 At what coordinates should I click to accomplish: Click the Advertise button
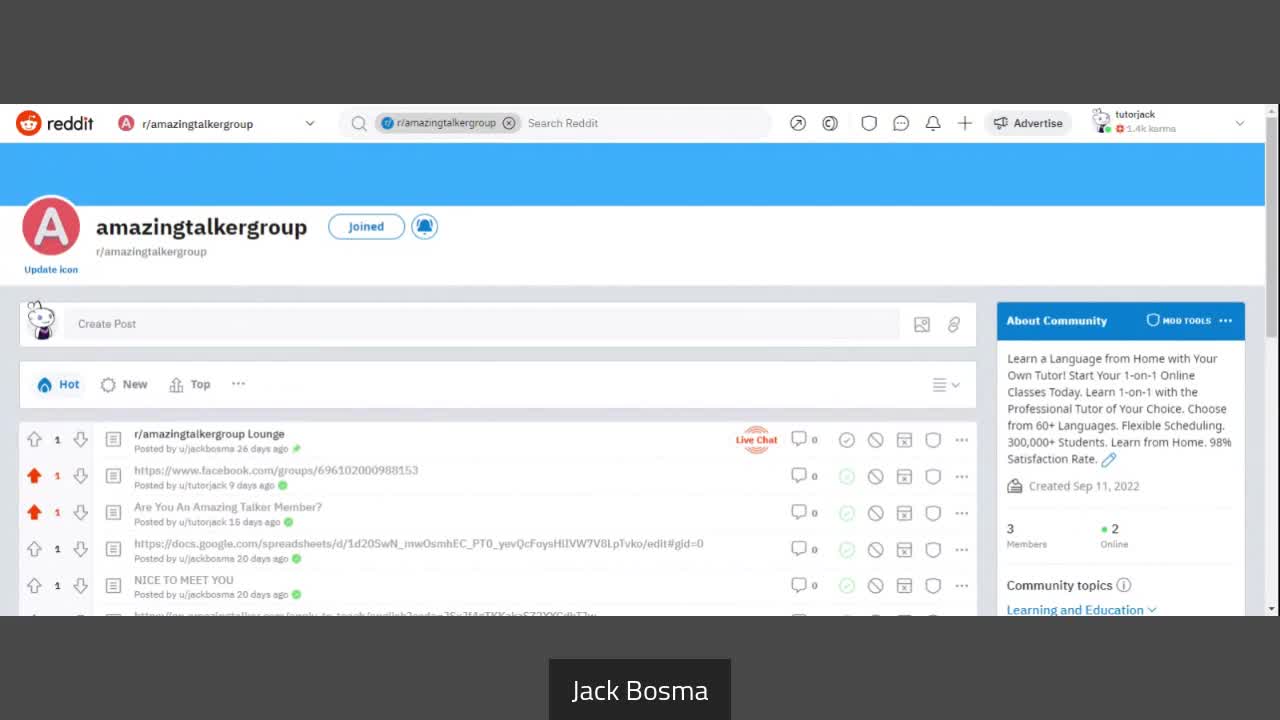point(1028,123)
